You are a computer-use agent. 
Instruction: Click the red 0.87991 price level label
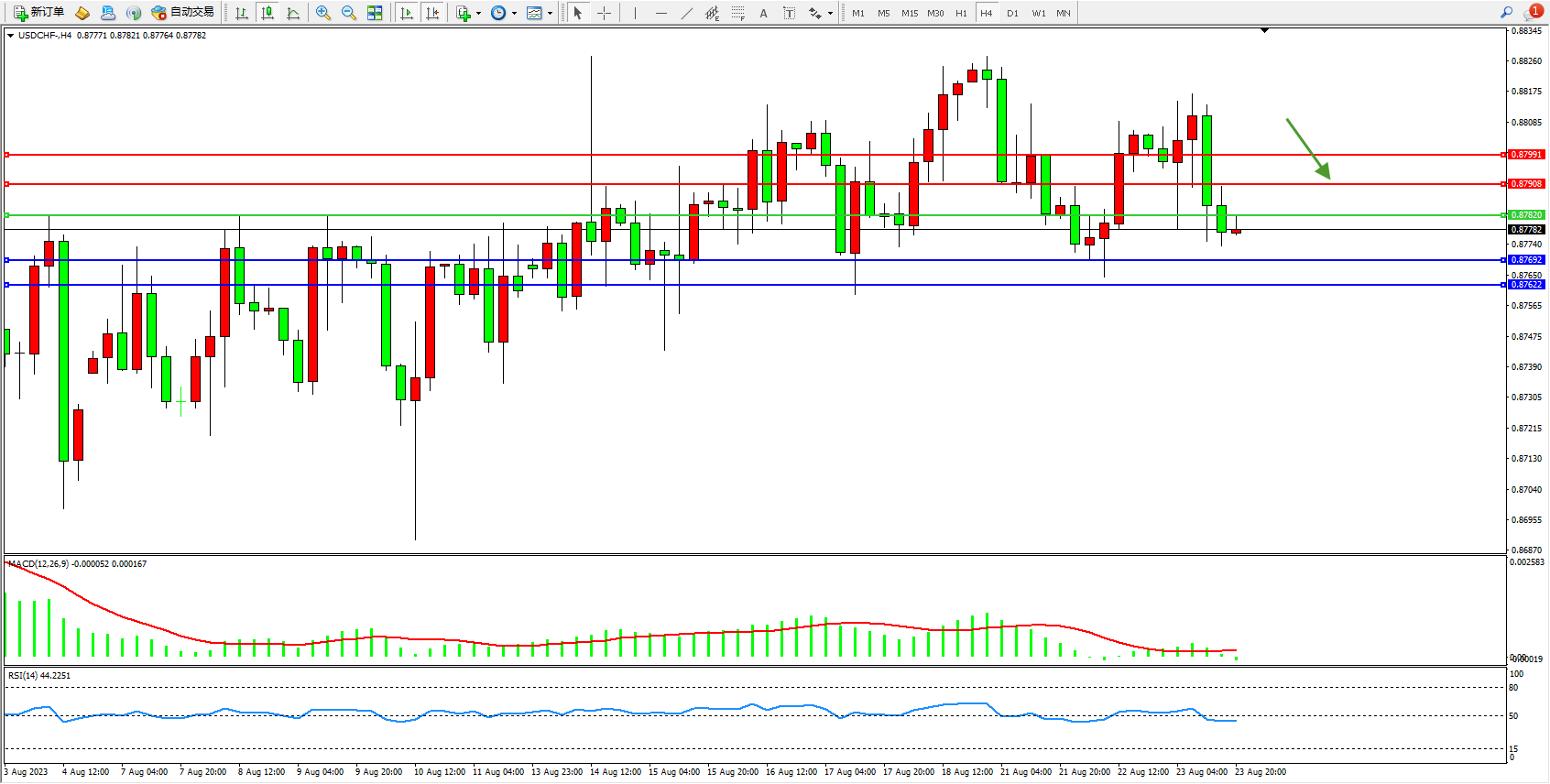click(1526, 155)
